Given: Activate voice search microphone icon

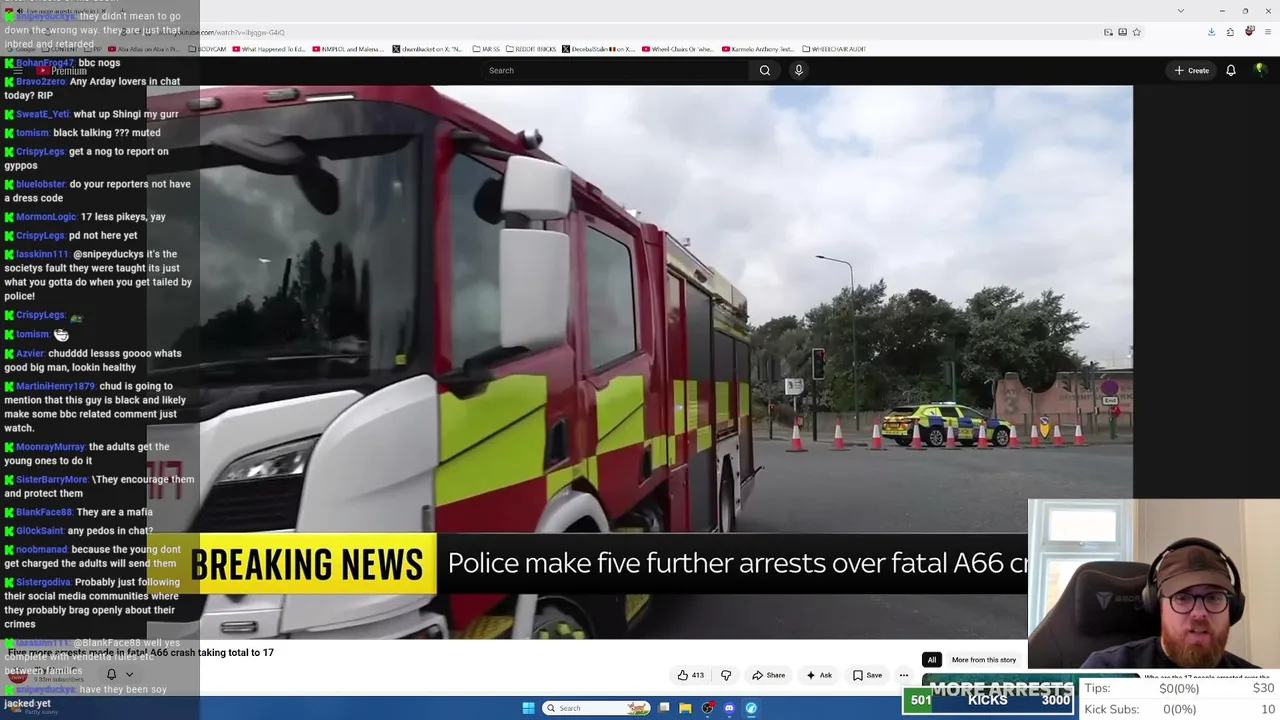Looking at the screenshot, I should tap(798, 70).
